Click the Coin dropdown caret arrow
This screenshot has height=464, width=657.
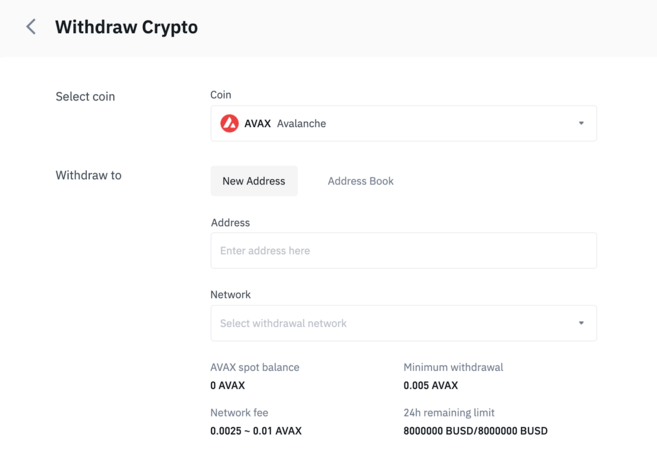click(581, 124)
